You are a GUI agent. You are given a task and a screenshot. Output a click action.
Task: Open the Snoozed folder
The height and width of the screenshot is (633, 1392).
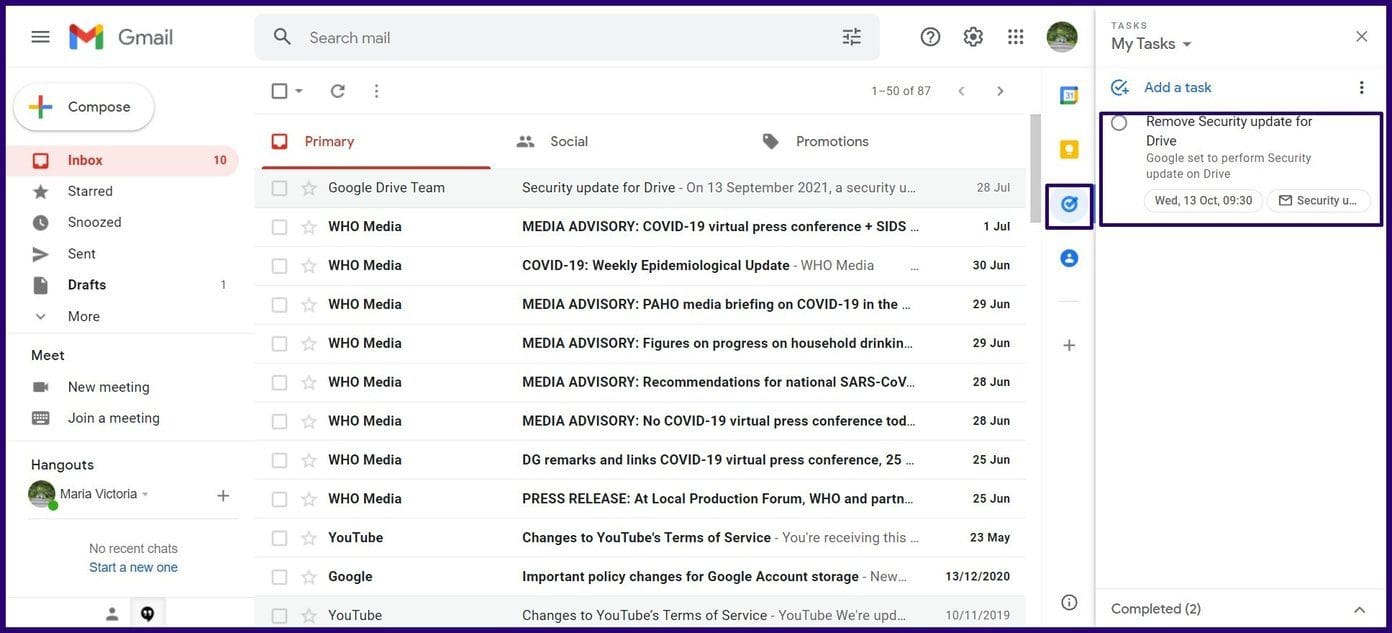click(x=122, y=222)
